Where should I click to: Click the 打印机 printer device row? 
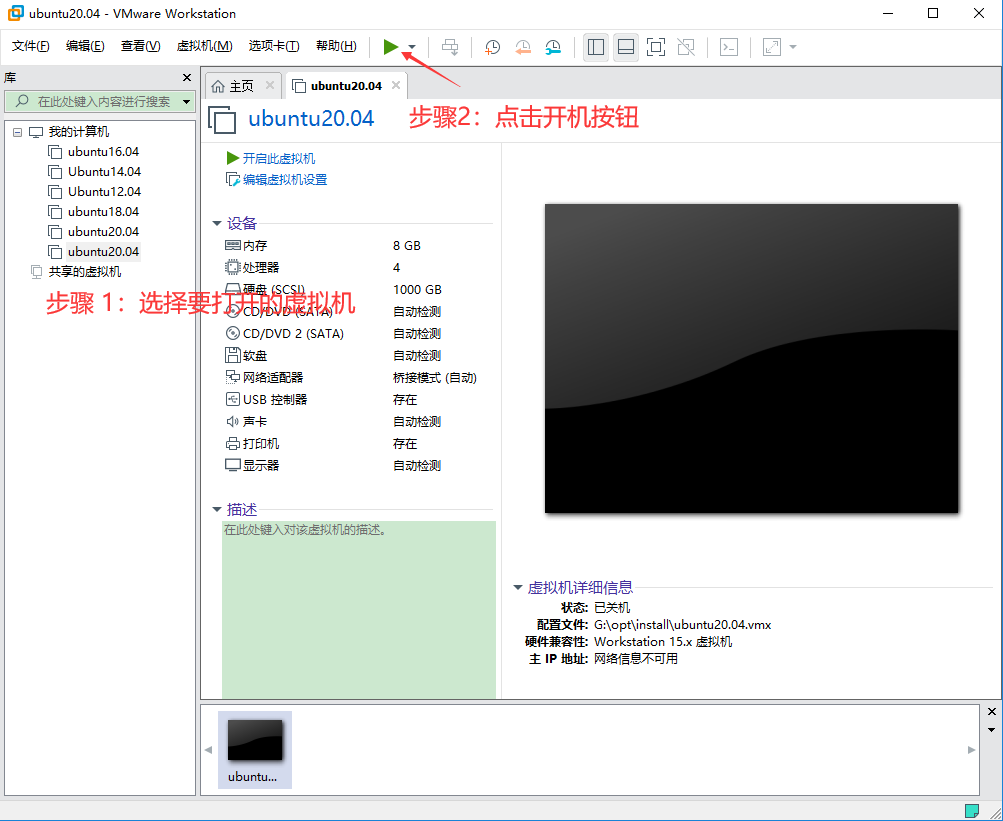pyautogui.click(x=358, y=443)
